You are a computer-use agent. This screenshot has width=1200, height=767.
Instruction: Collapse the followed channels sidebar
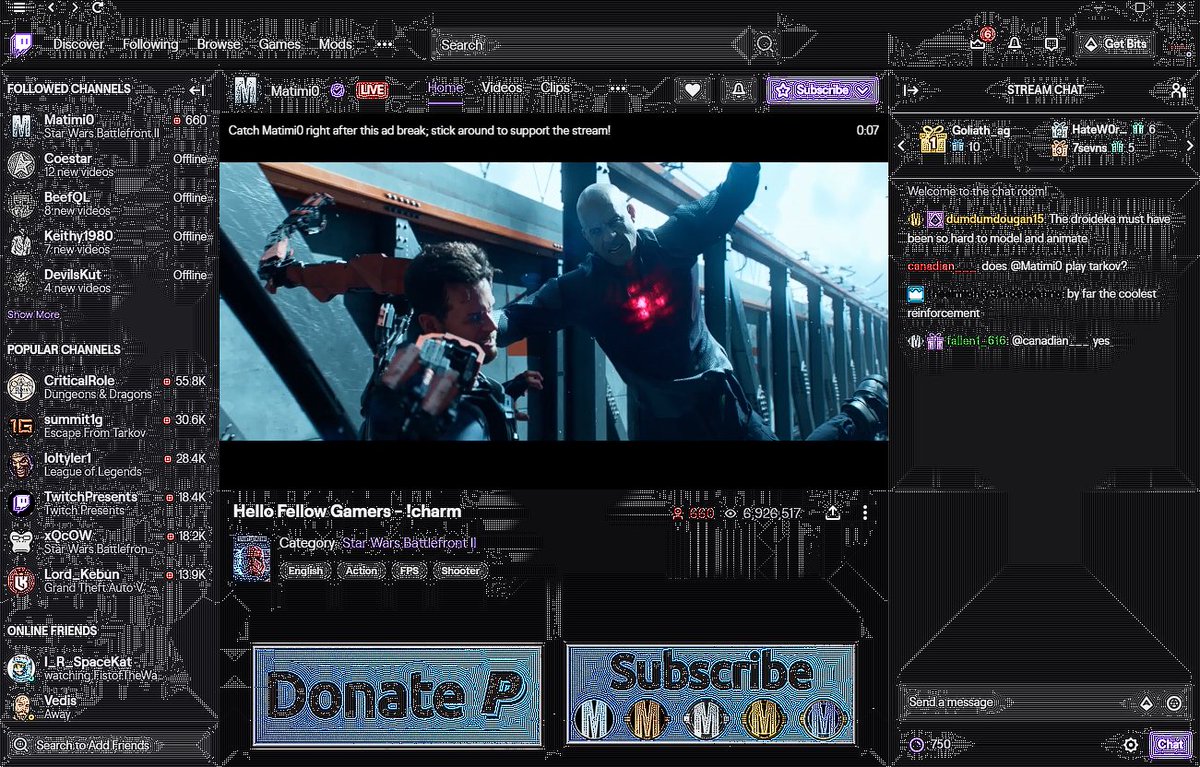click(x=197, y=90)
